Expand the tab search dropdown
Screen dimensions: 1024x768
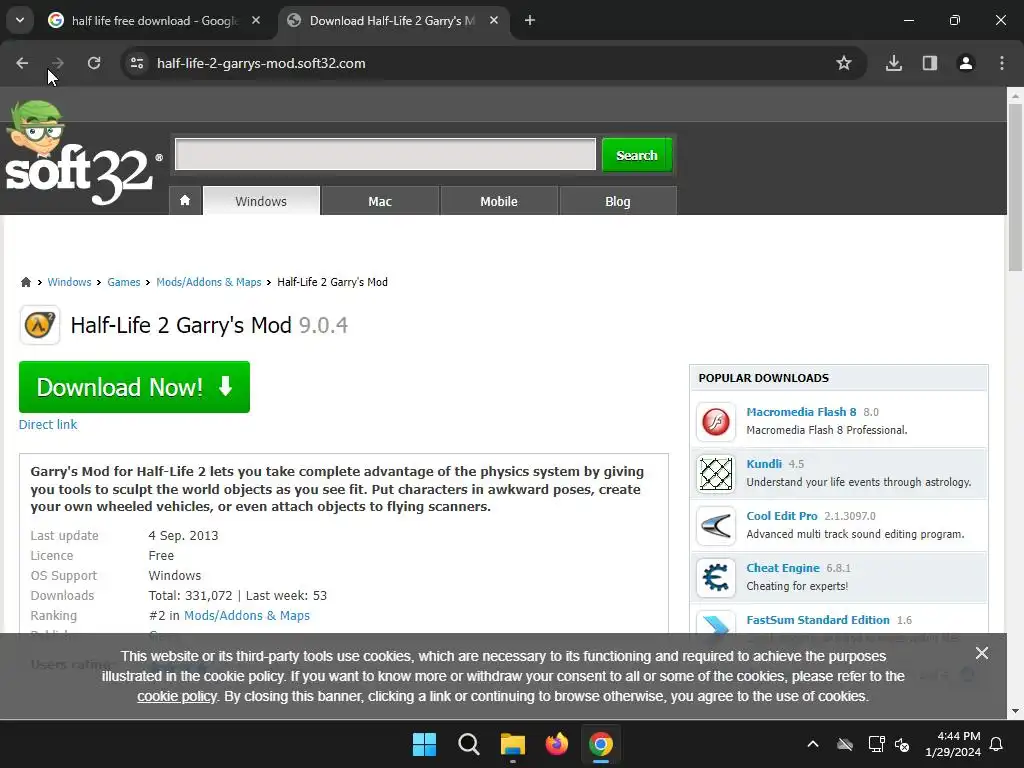click(20, 20)
